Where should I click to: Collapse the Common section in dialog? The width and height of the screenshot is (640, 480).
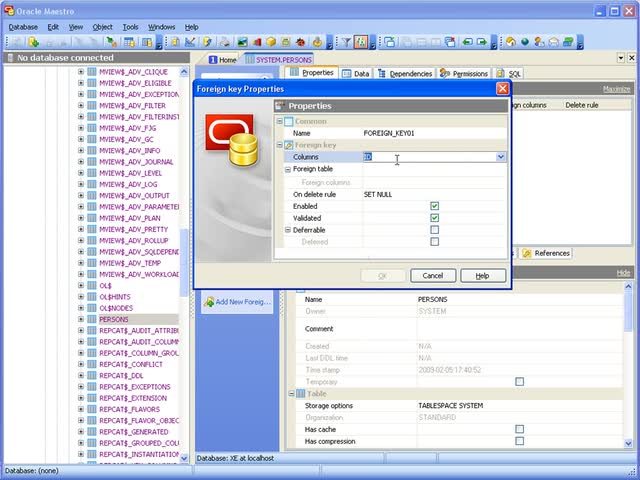(280, 121)
